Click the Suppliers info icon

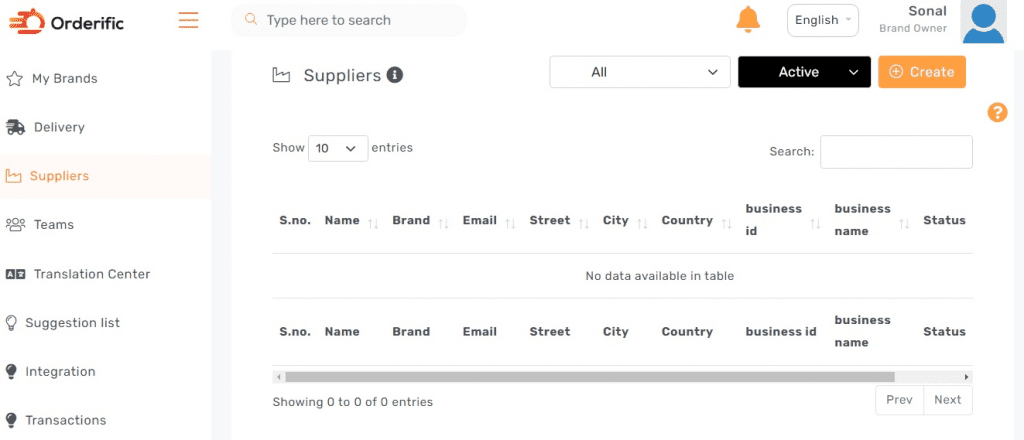point(395,75)
